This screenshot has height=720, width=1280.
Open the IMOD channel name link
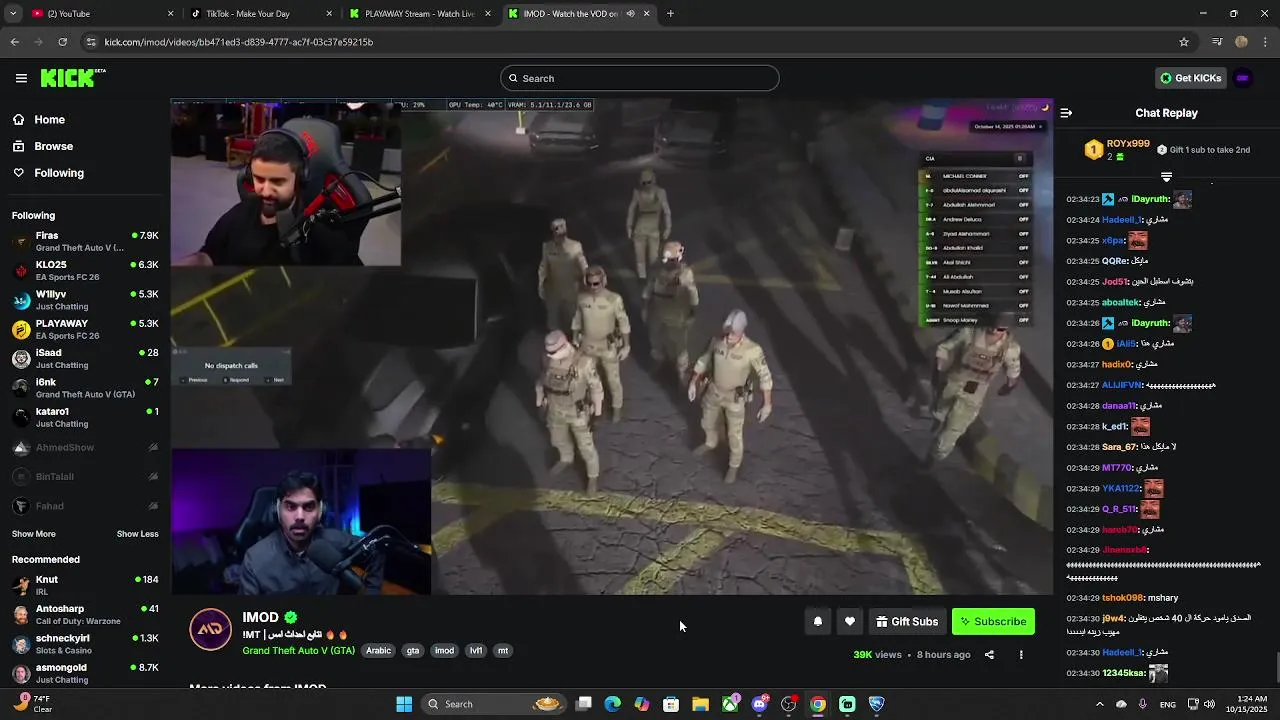point(260,618)
